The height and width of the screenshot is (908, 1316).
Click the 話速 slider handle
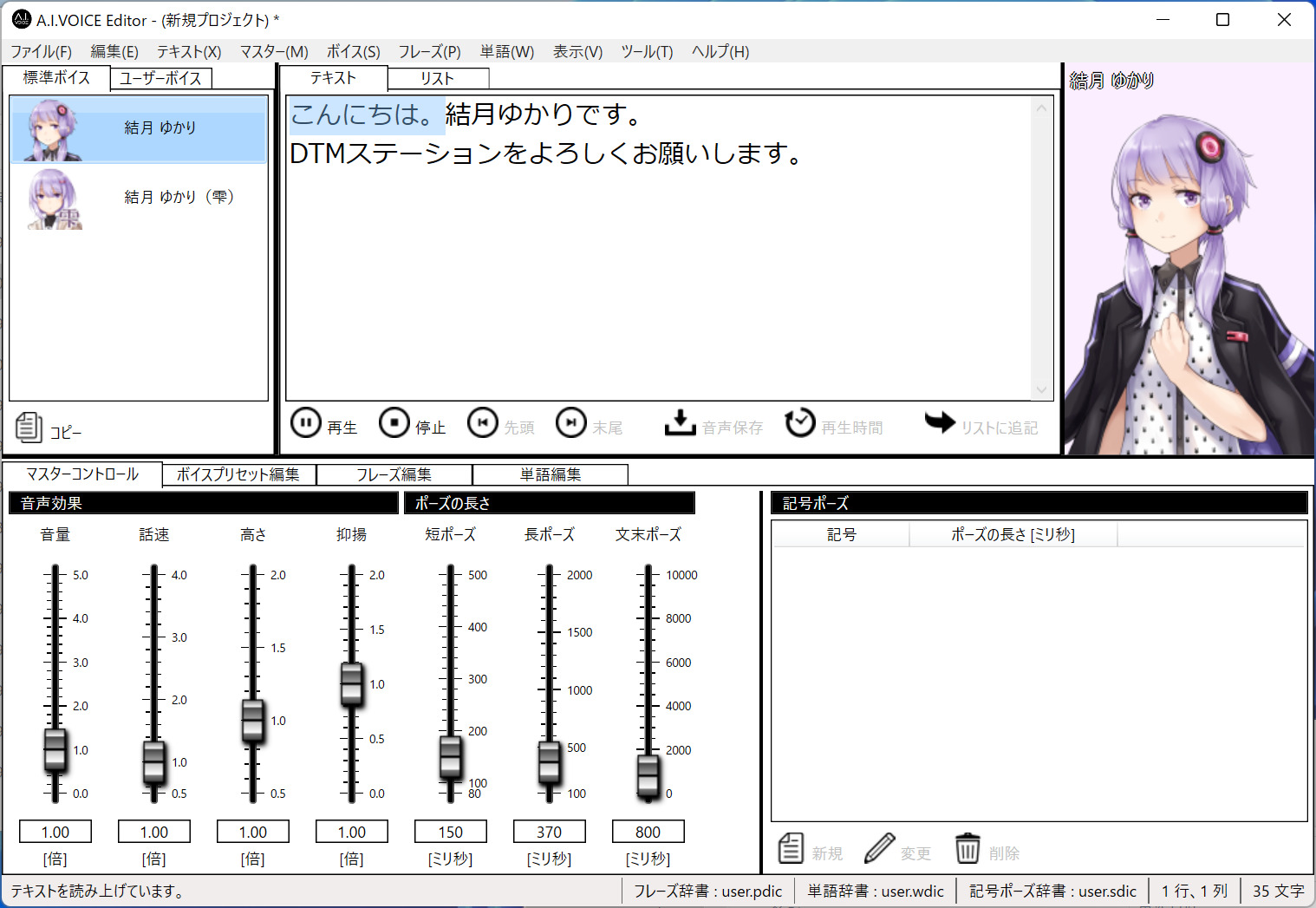tap(153, 762)
